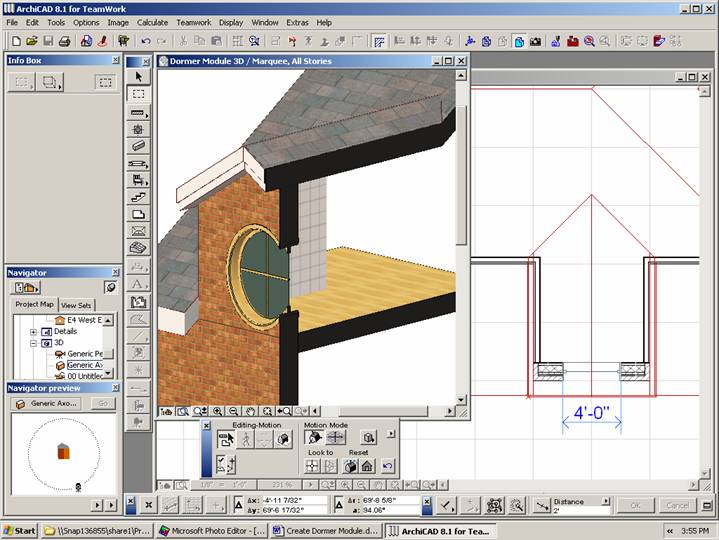Screen dimensions: 719x540
Task: Switch to the Project Map tab
Action: (x=34, y=304)
